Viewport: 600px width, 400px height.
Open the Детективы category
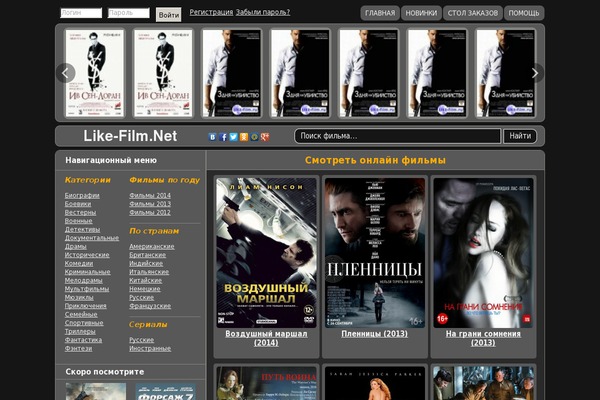pos(82,229)
